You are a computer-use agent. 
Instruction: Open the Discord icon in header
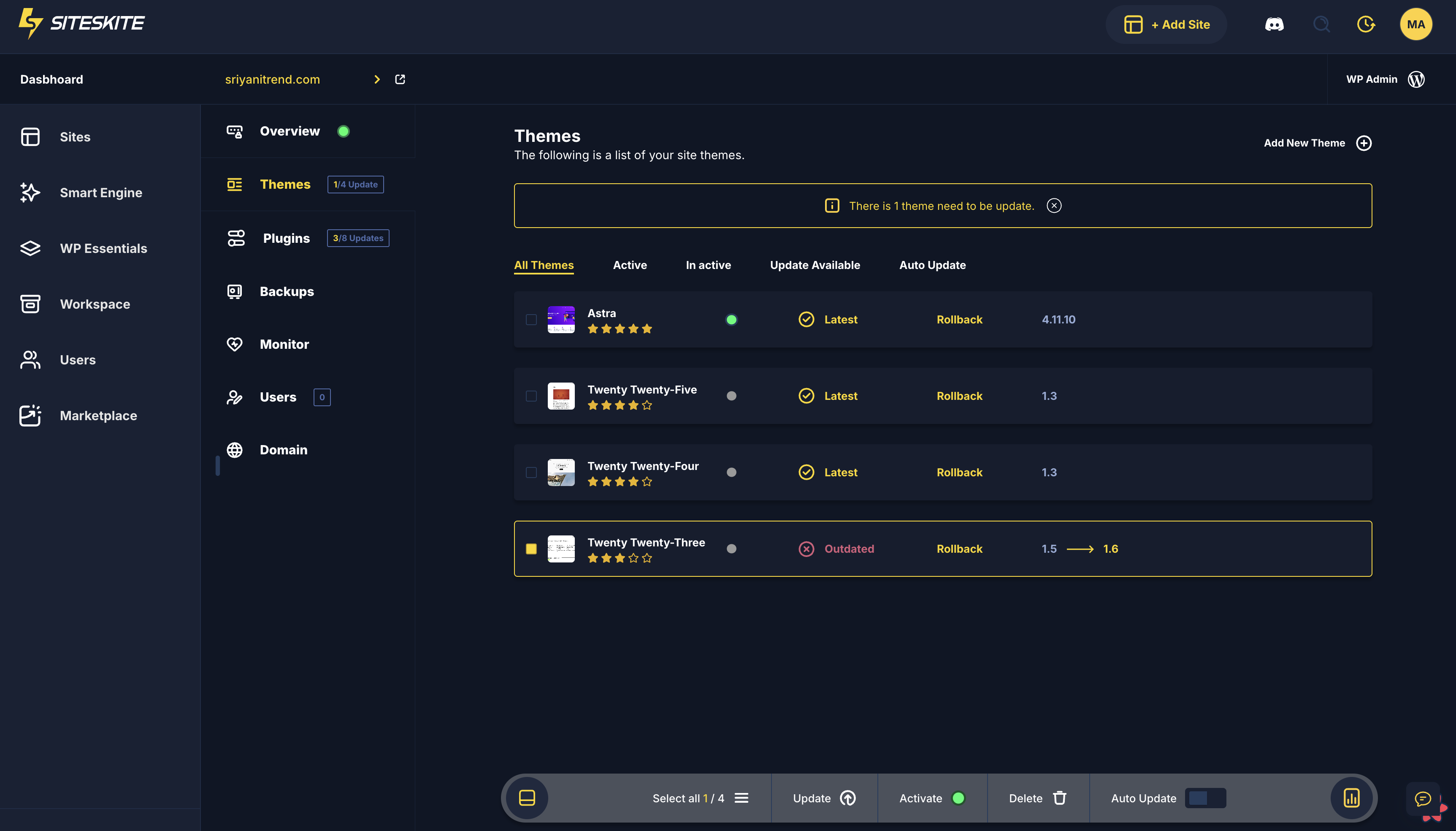click(1274, 24)
